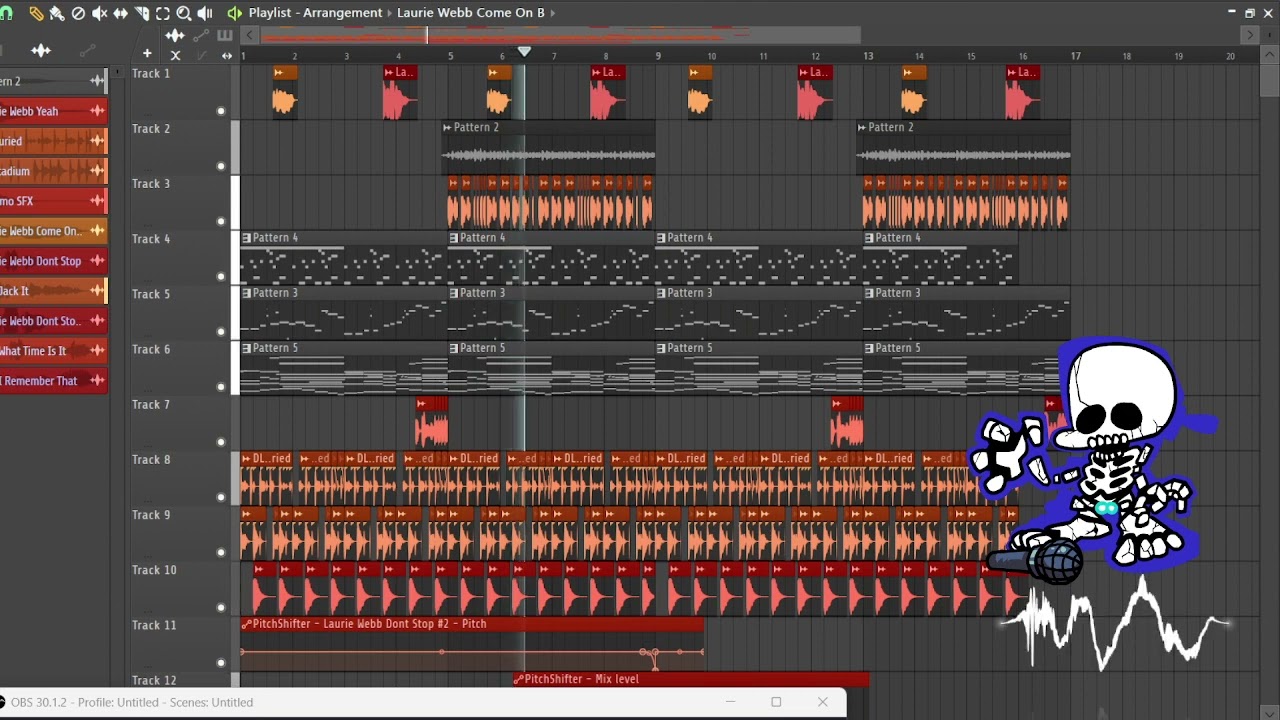Mute Track 7 with its round switch
The image size is (1280, 720).
point(221,441)
